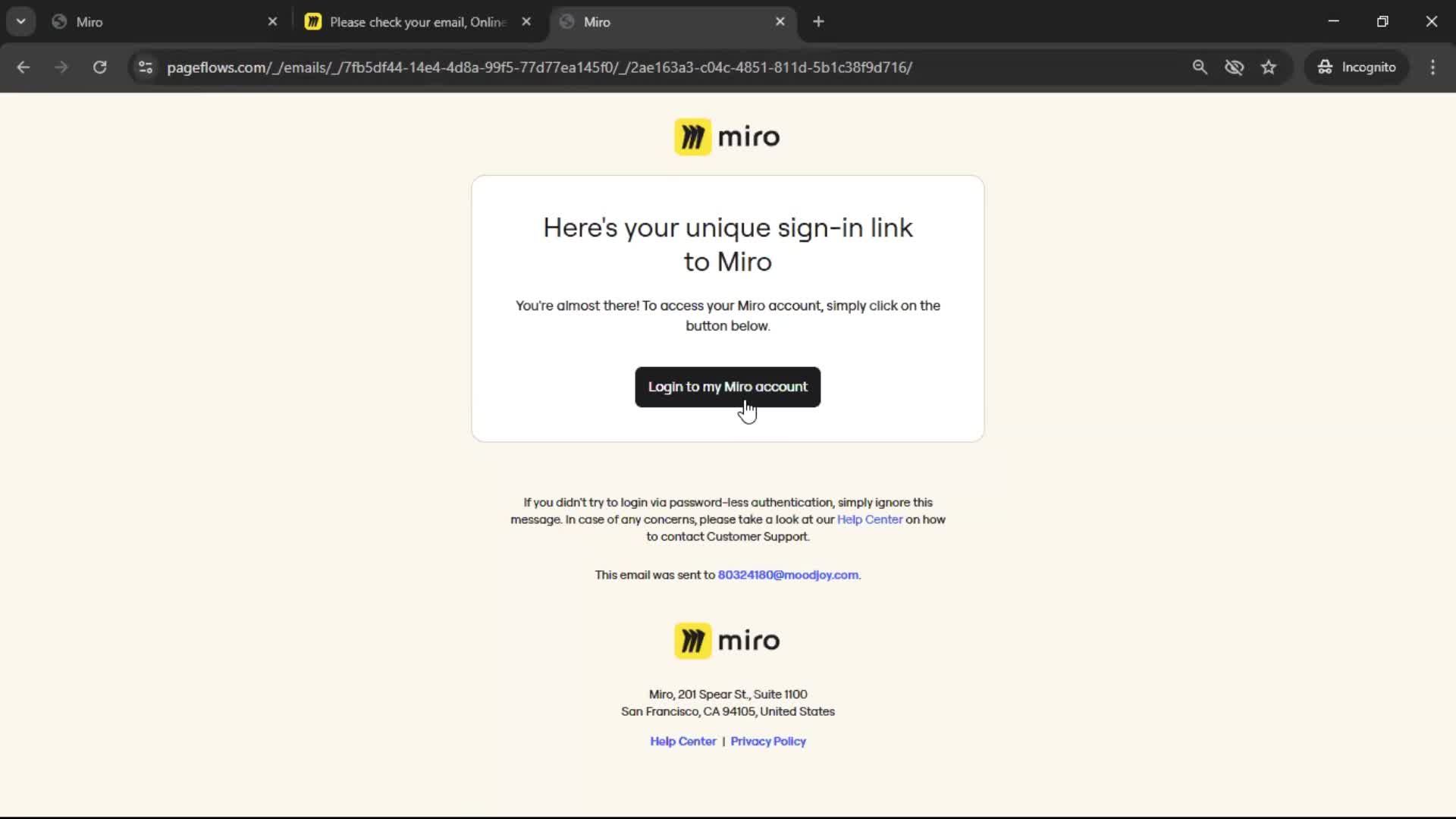Open the Help Center link in message body
The width and height of the screenshot is (1456, 819).
coord(869,519)
